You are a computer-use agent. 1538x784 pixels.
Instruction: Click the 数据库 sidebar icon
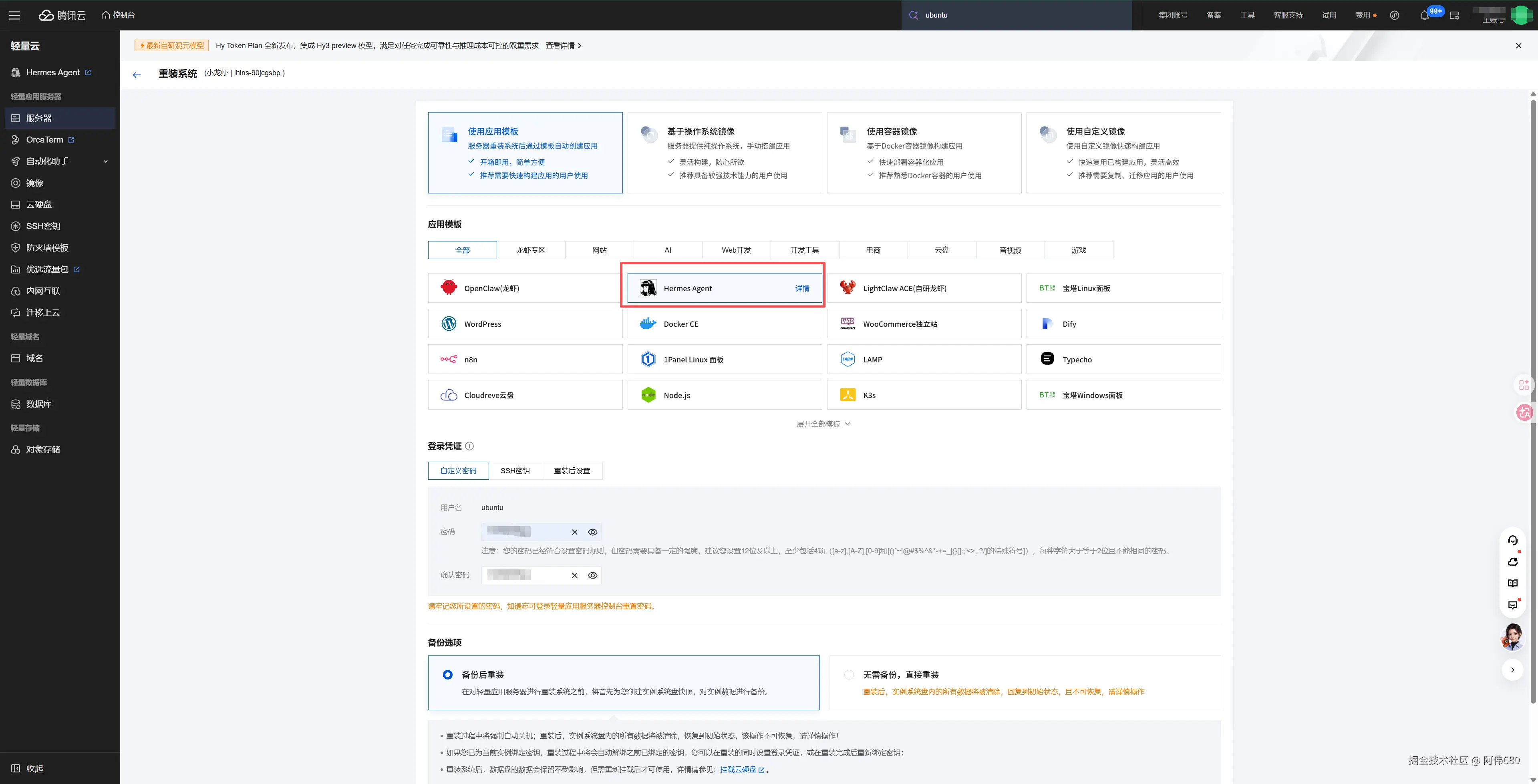[x=16, y=404]
